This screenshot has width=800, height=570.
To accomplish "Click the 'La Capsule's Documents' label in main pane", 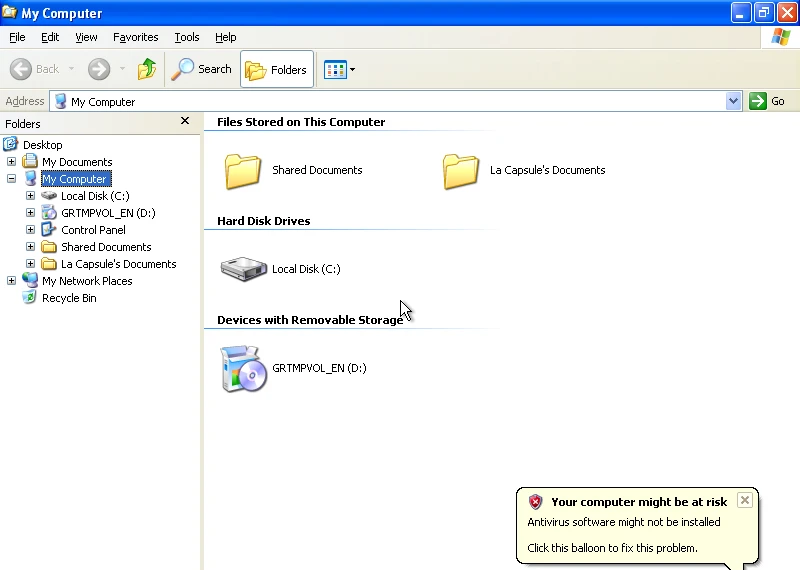I will click(547, 170).
